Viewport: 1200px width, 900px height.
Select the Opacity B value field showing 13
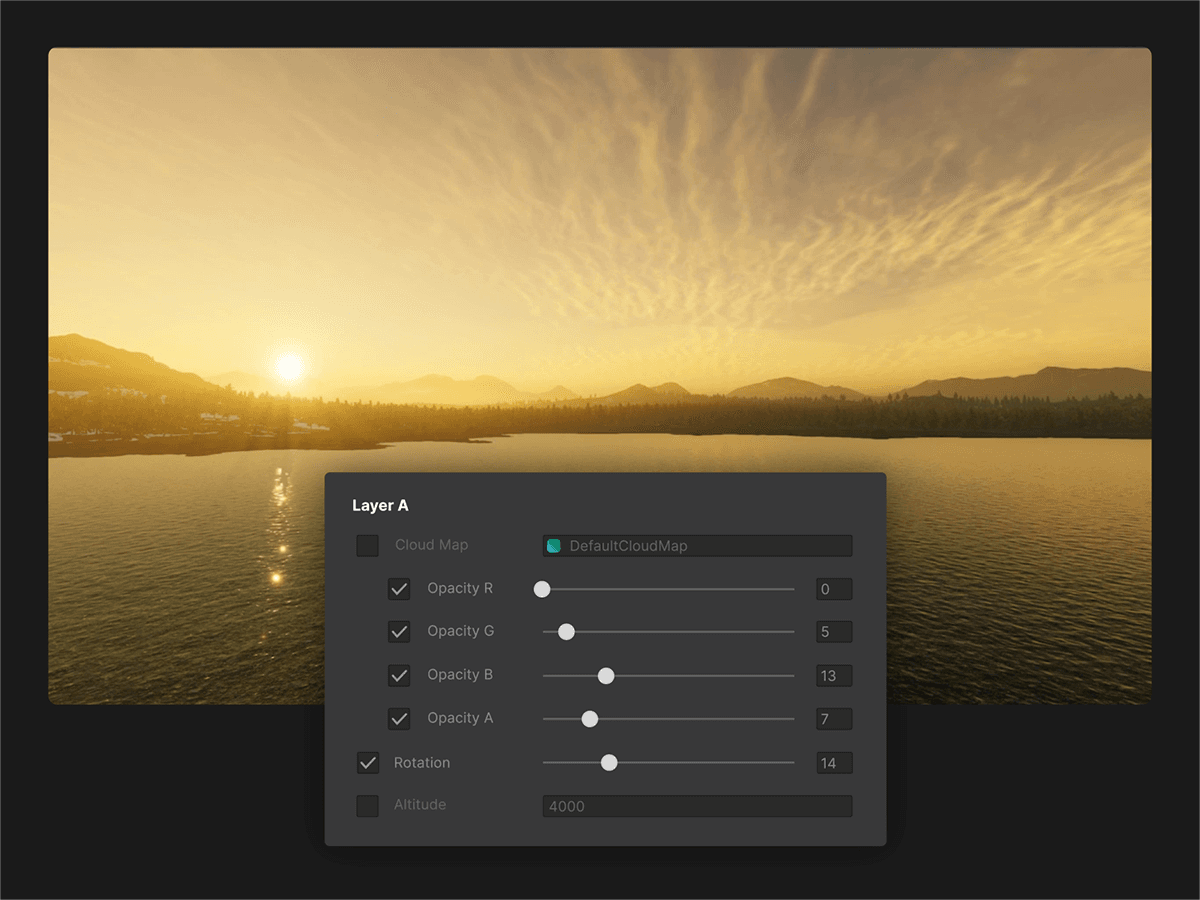tap(833, 675)
